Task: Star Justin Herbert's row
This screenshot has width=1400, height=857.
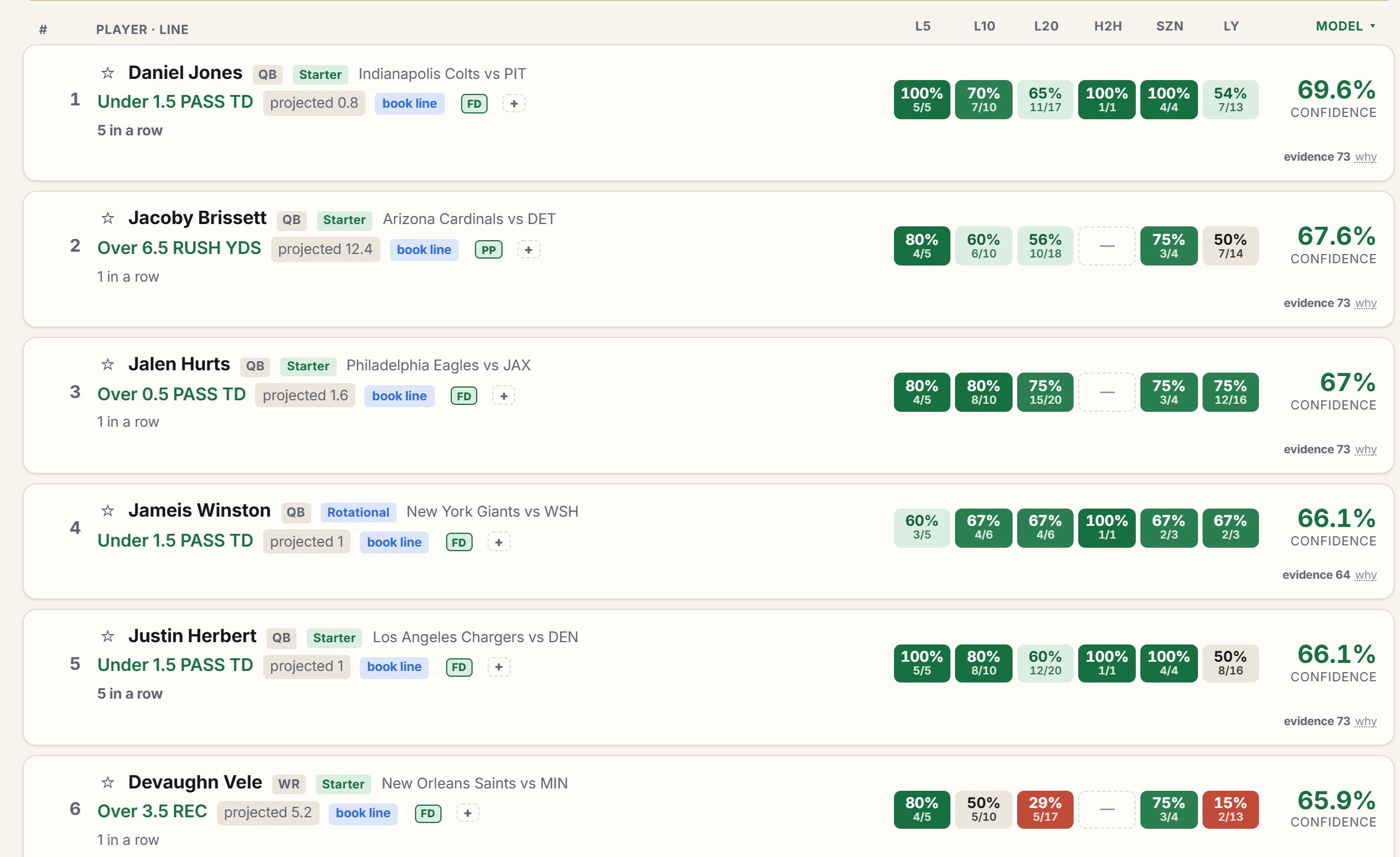Action: pyautogui.click(x=108, y=636)
